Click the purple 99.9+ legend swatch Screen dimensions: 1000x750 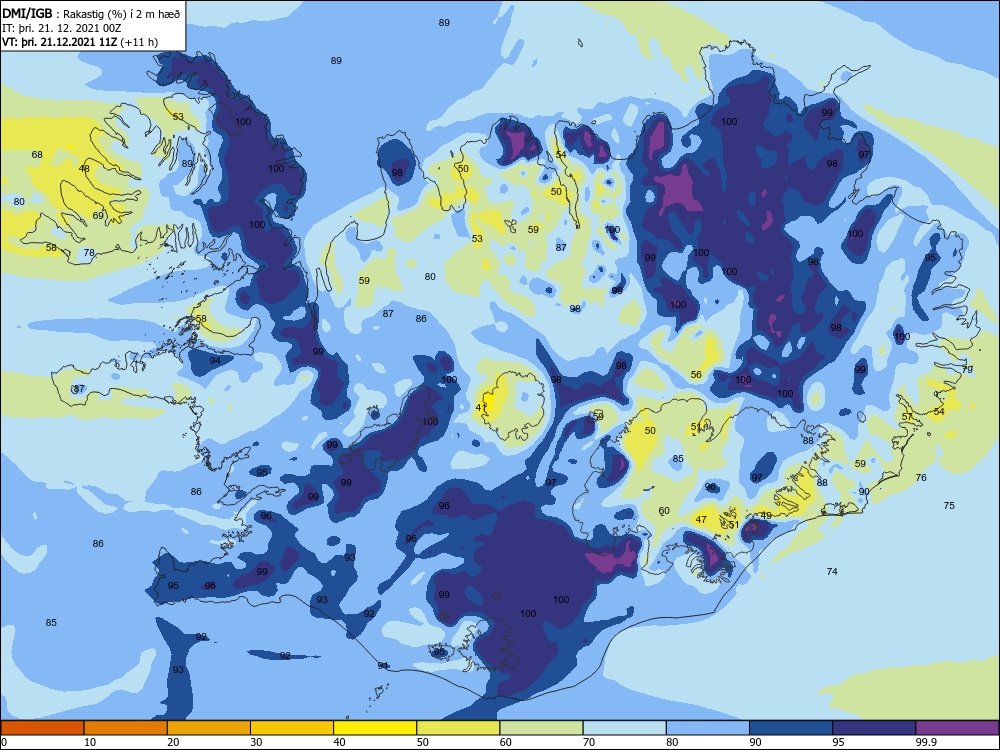pos(957,728)
